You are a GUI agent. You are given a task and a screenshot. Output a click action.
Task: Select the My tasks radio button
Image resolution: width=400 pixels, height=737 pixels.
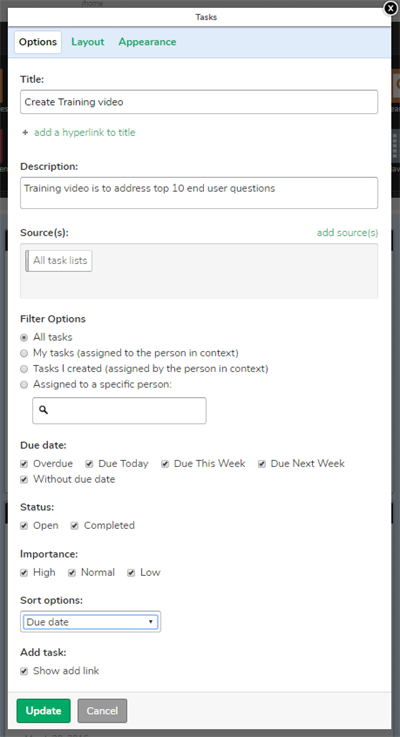coord(24,353)
